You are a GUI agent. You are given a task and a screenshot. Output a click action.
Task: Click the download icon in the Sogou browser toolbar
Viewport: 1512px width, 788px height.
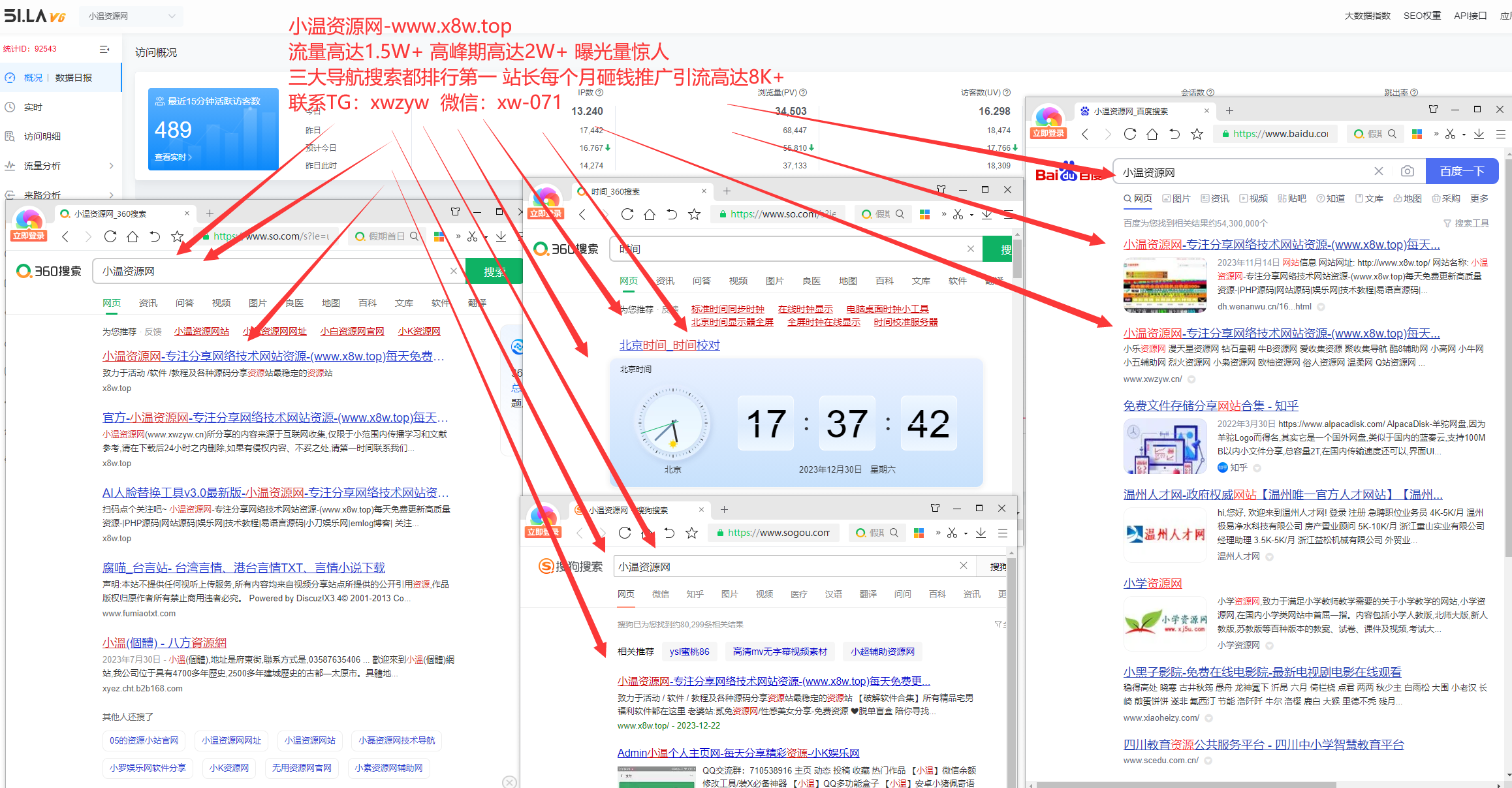pyautogui.click(x=981, y=533)
